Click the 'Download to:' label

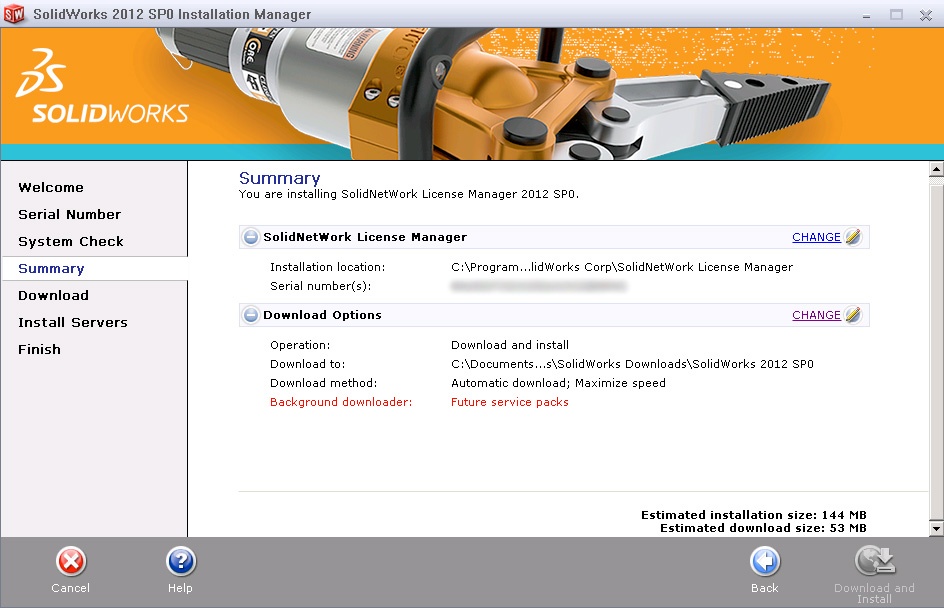308,364
